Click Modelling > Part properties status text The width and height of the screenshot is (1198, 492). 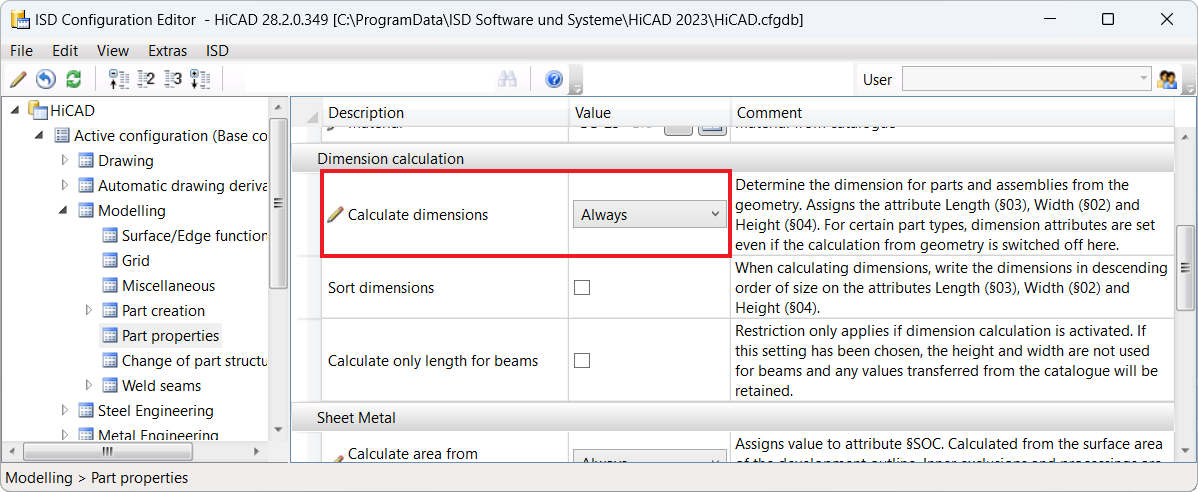pyautogui.click(x=97, y=478)
